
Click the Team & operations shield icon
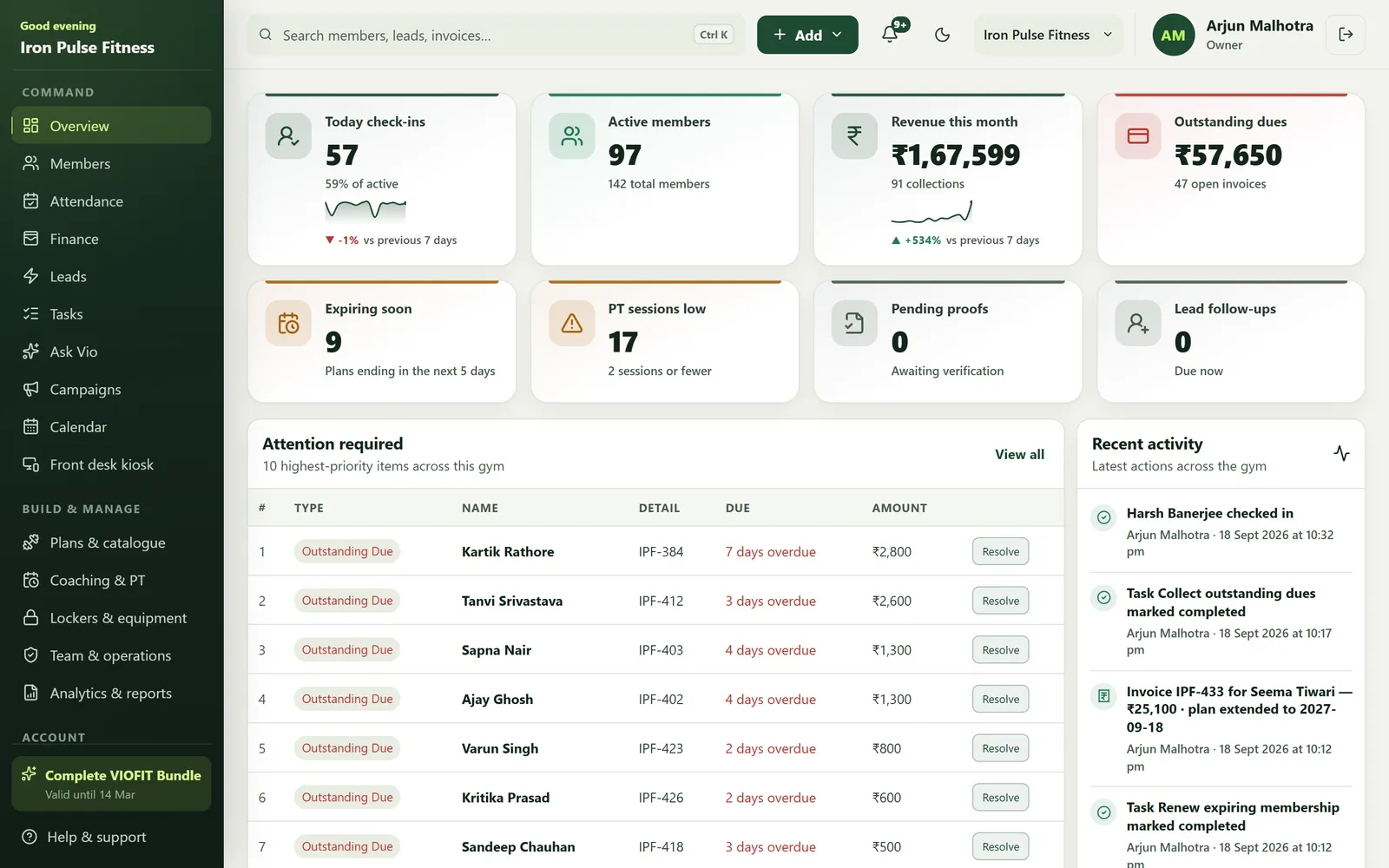31,655
